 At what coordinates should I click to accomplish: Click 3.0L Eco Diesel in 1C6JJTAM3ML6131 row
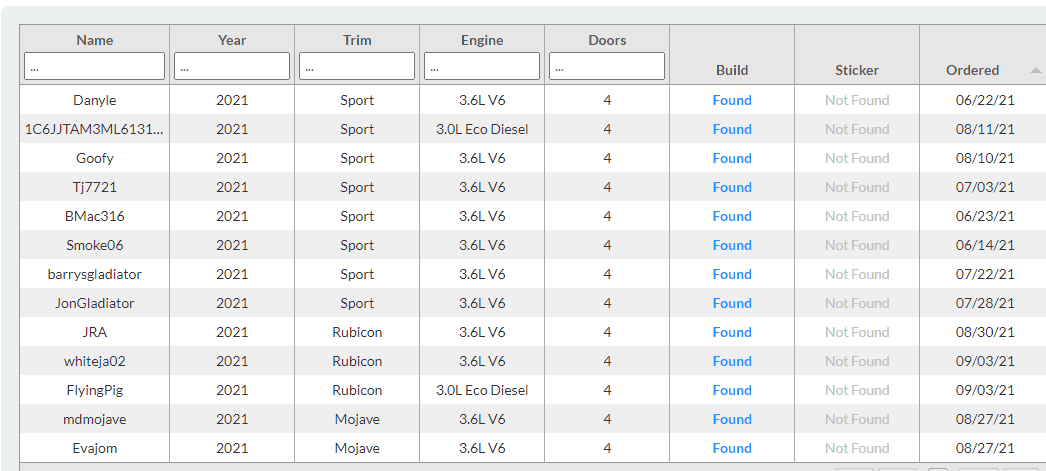pyautogui.click(x=482, y=129)
